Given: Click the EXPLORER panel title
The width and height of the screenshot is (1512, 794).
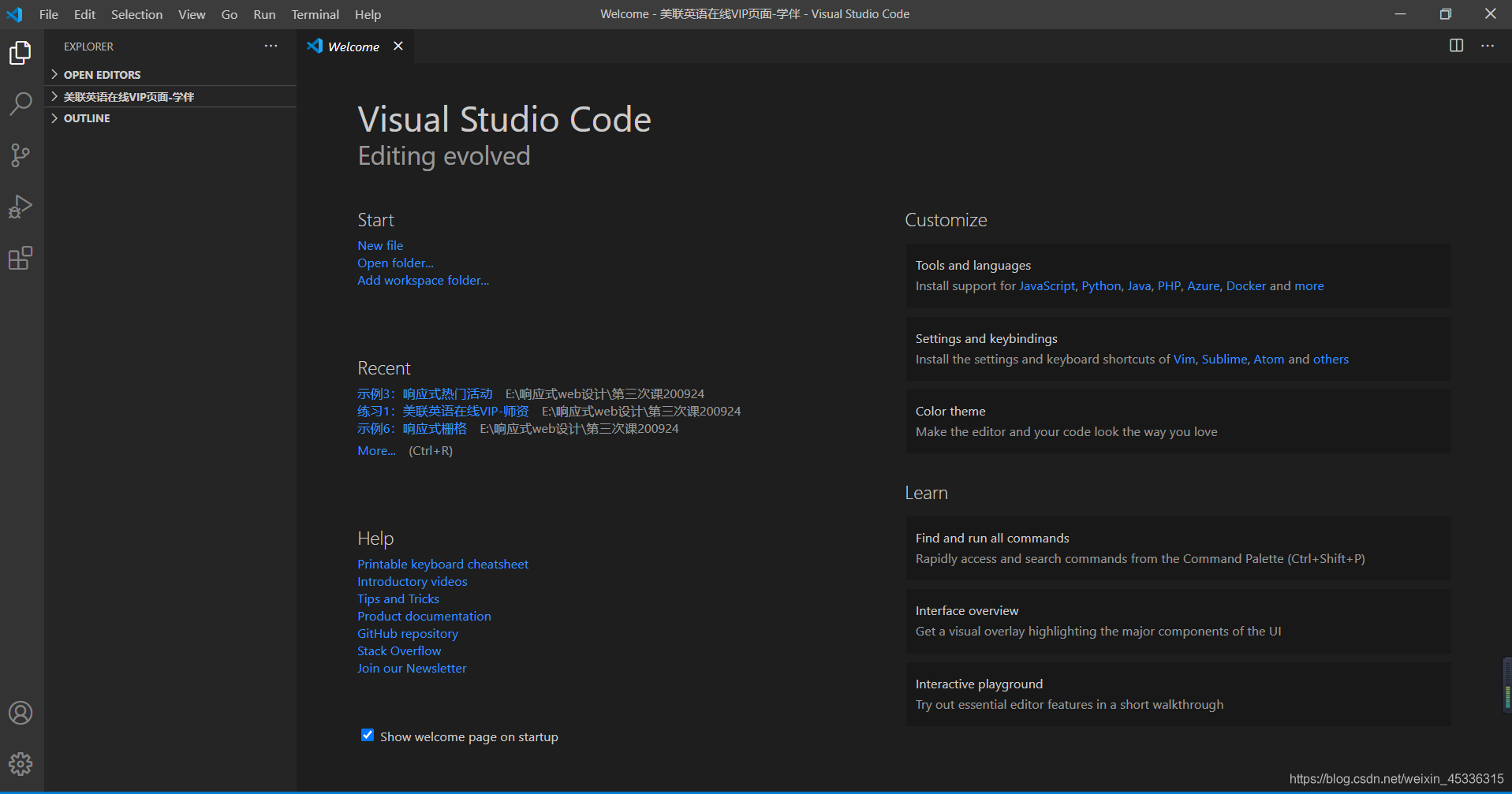Looking at the screenshot, I should pos(88,47).
